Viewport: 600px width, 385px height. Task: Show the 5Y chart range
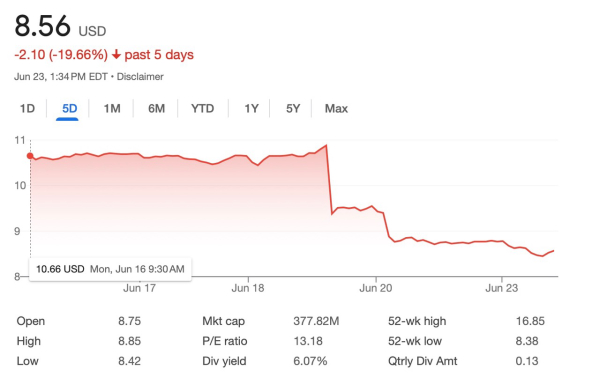pyautogui.click(x=293, y=109)
